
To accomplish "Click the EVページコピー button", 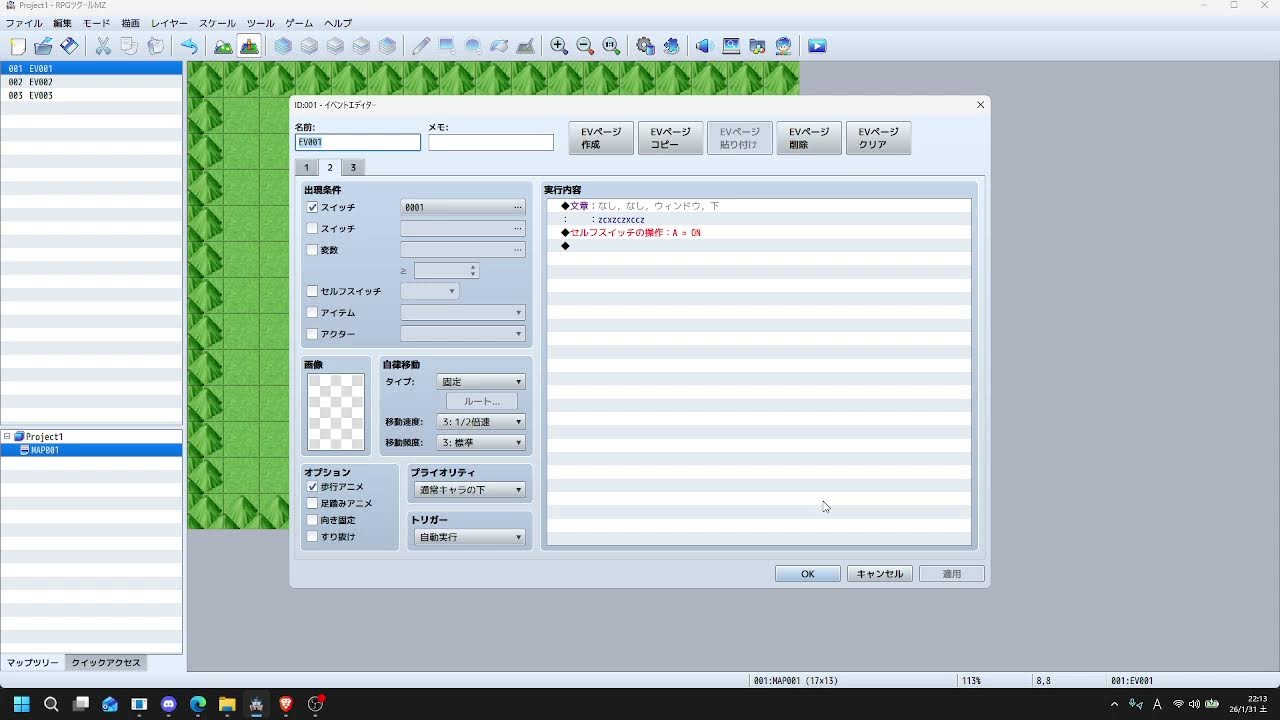I will click(x=670, y=138).
